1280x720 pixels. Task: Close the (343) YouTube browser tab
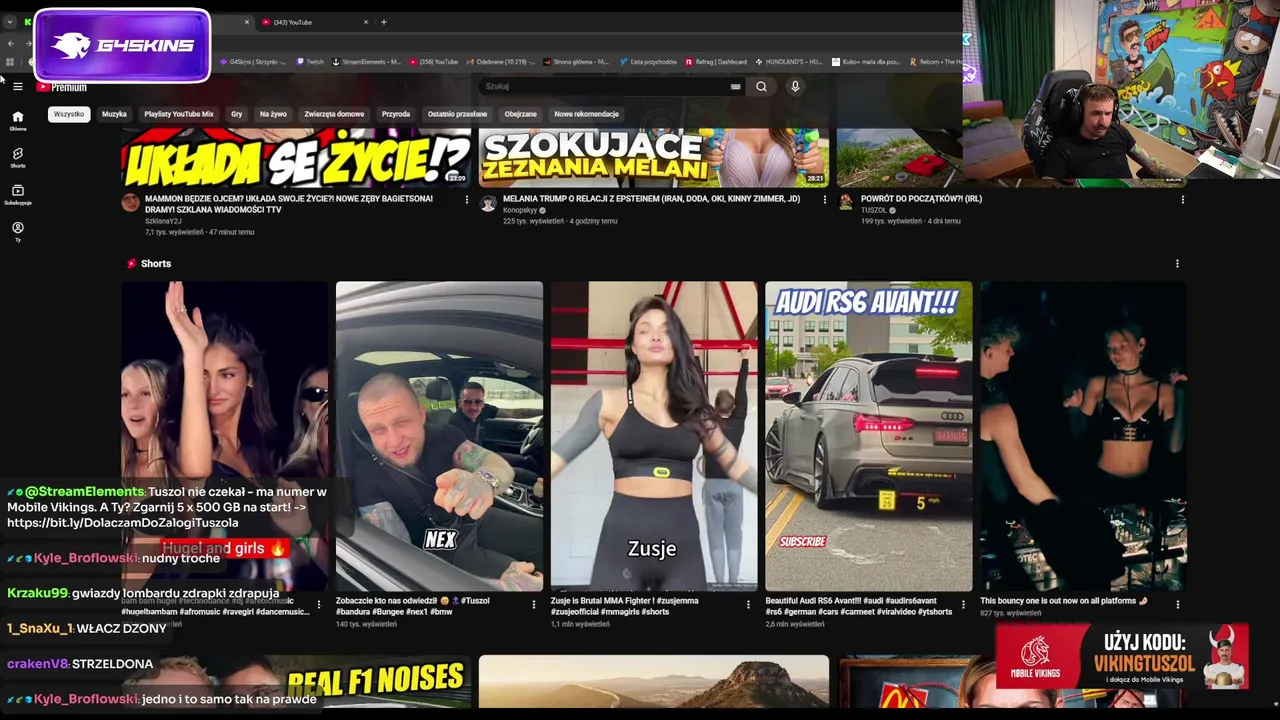coord(366,22)
